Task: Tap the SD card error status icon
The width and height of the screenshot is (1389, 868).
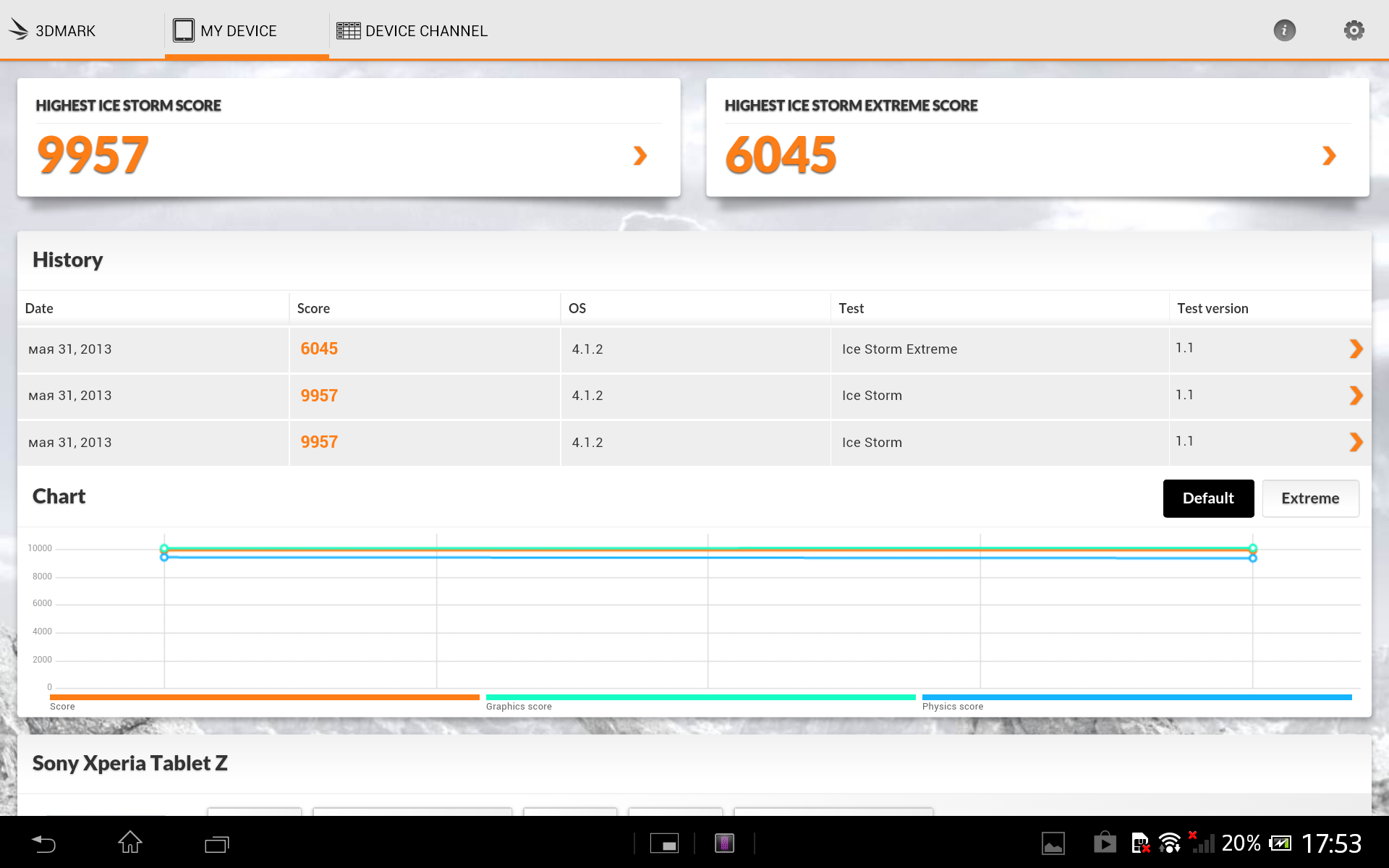Action: 1140,843
